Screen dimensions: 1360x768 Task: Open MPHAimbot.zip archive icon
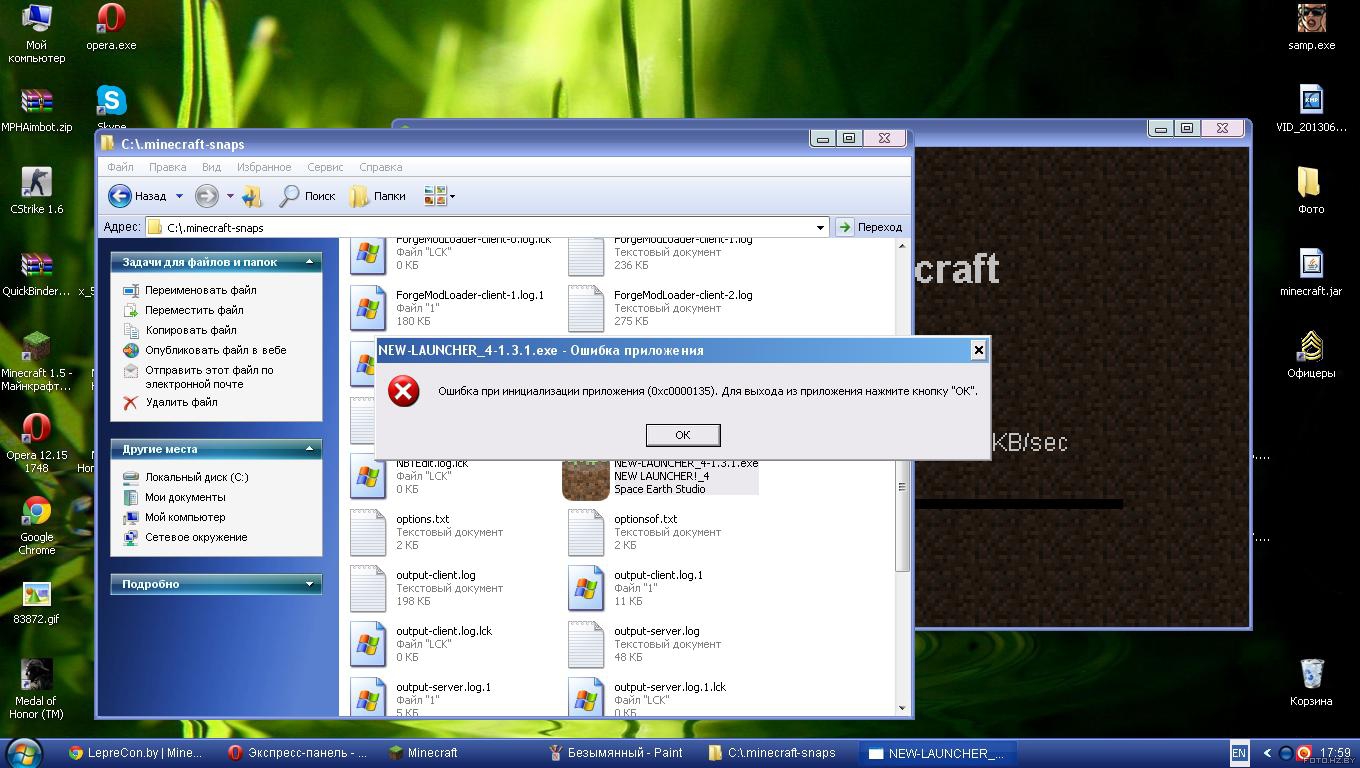[x=36, y=110]
